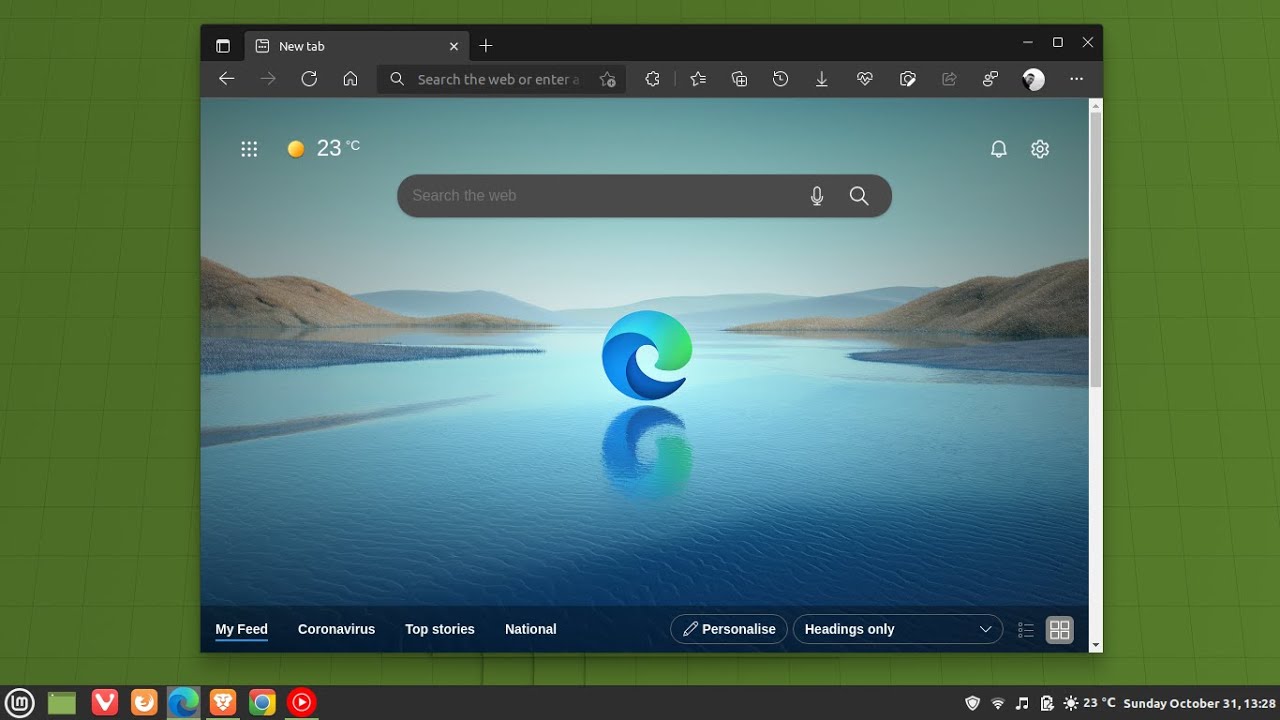Viewport: 1280px width, 720px height.
Task: Open Settings and more menu
Action: click(x=1076, y=79)
